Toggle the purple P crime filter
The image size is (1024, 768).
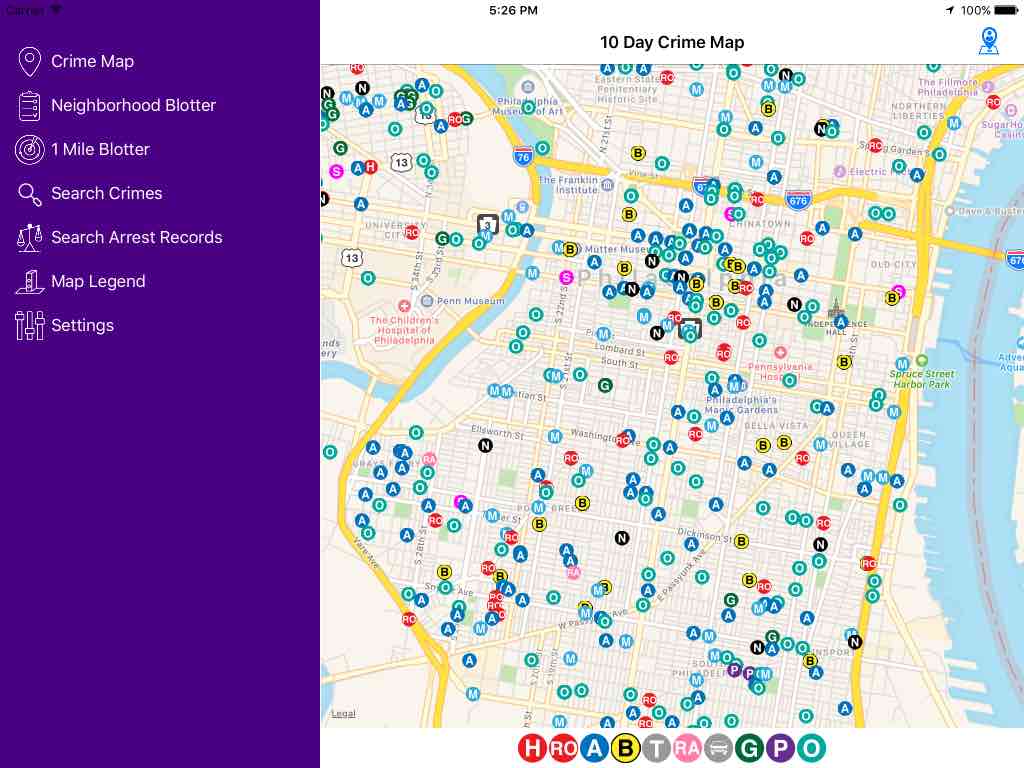pyautogui.click(x=780, y=748)
